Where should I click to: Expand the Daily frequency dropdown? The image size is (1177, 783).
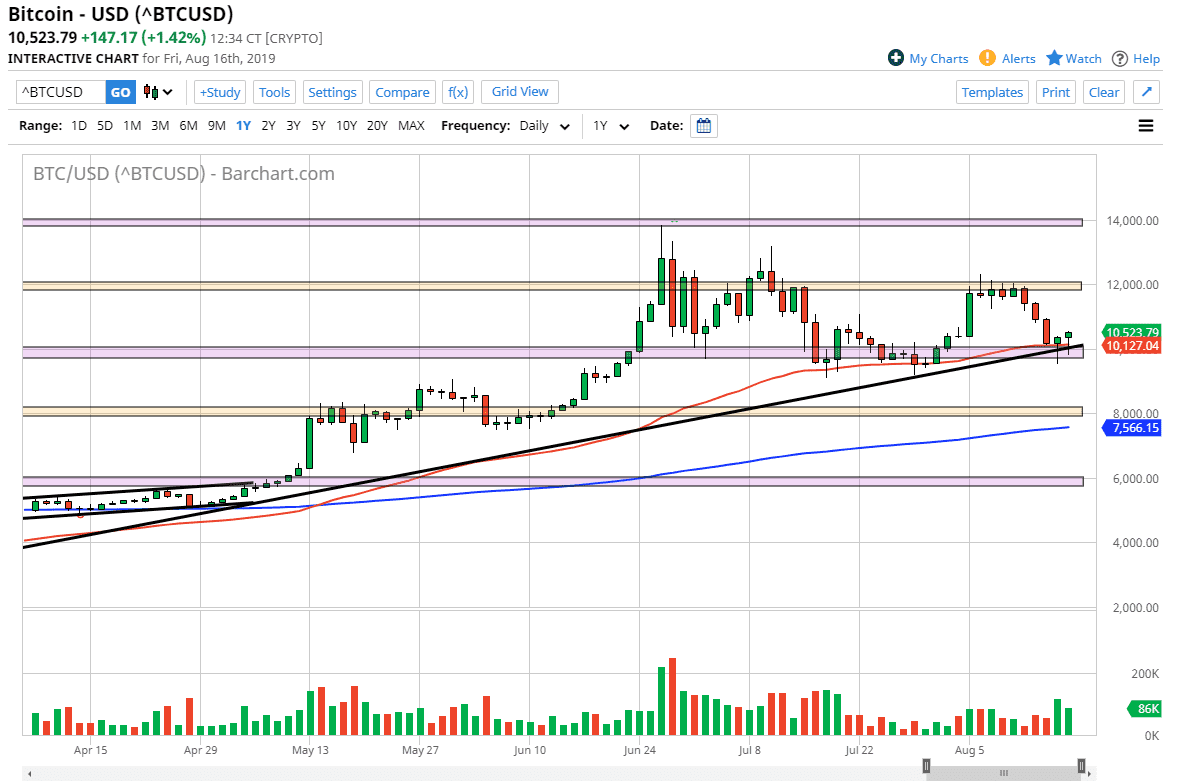[x=545, y=126]
